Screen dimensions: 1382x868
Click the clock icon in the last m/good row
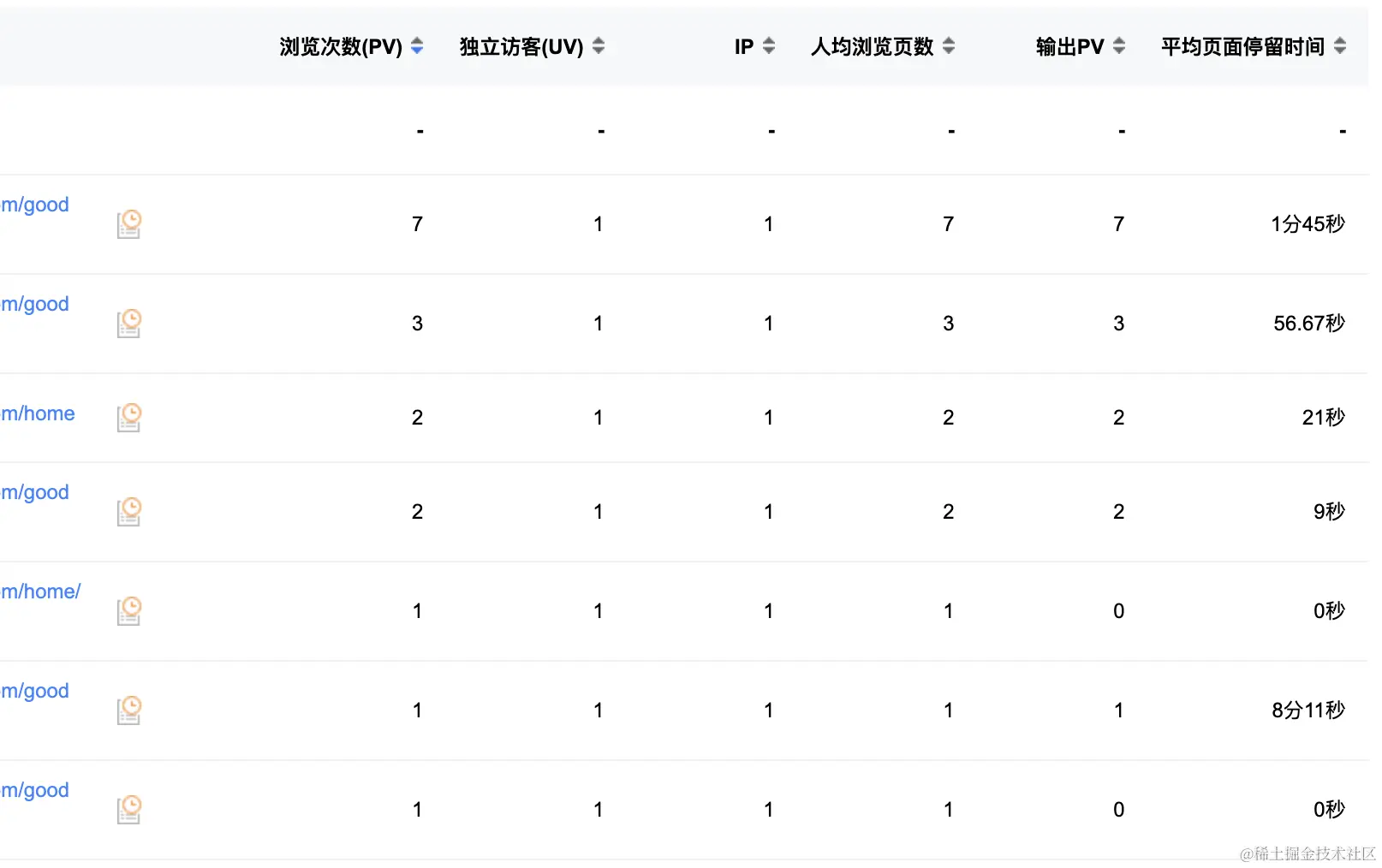128,809
